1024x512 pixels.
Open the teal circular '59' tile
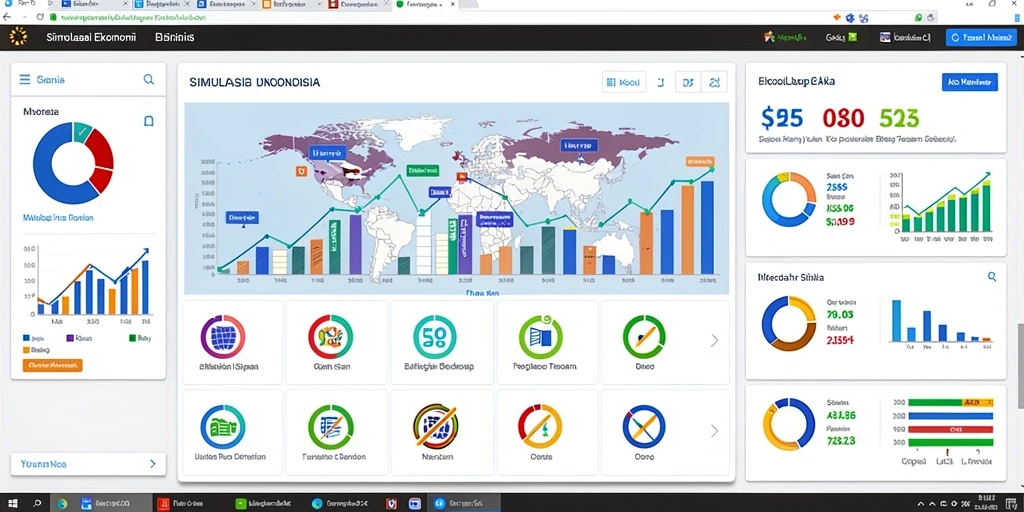click(435, 336)
